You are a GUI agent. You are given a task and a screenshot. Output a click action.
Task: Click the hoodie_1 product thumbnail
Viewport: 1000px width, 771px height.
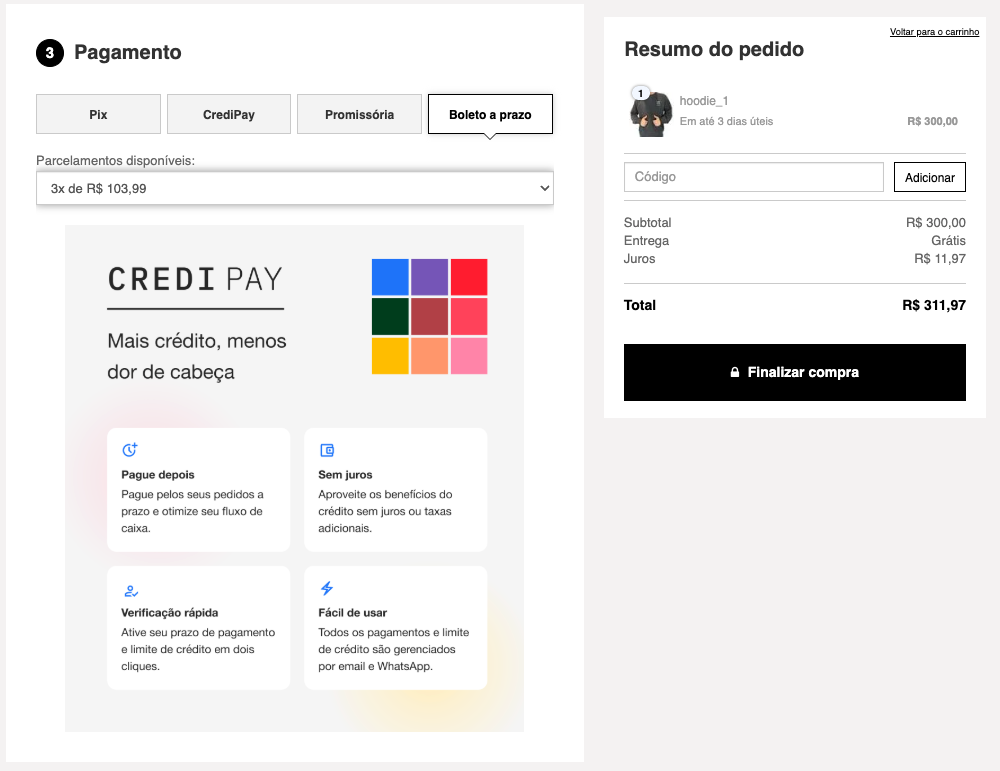coord(651,112)
